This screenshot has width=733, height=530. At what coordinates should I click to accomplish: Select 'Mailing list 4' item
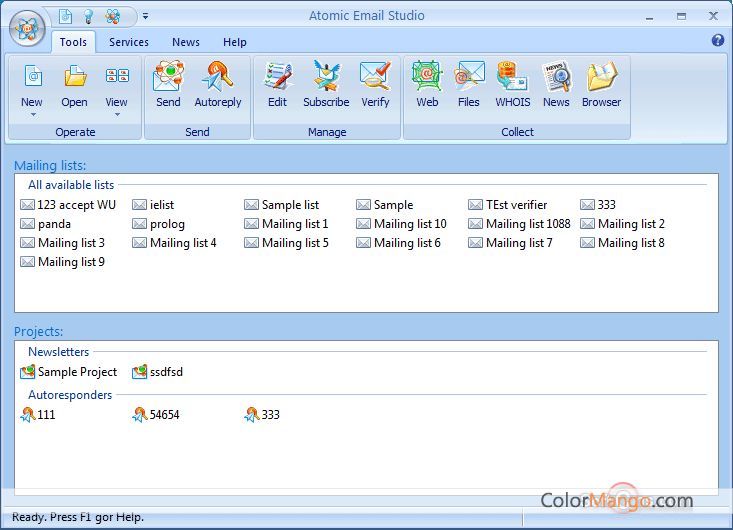pos(174,243)
